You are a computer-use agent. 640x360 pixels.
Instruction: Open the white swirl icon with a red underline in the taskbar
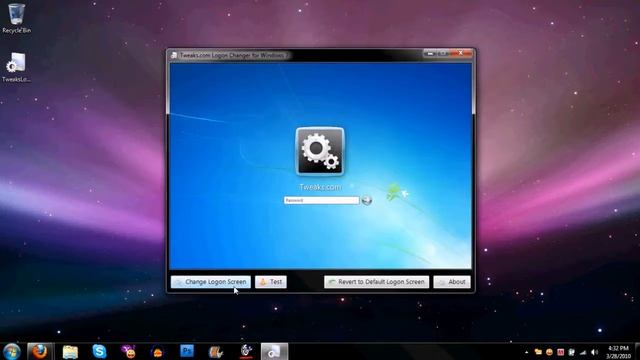[x=246, y=351]
